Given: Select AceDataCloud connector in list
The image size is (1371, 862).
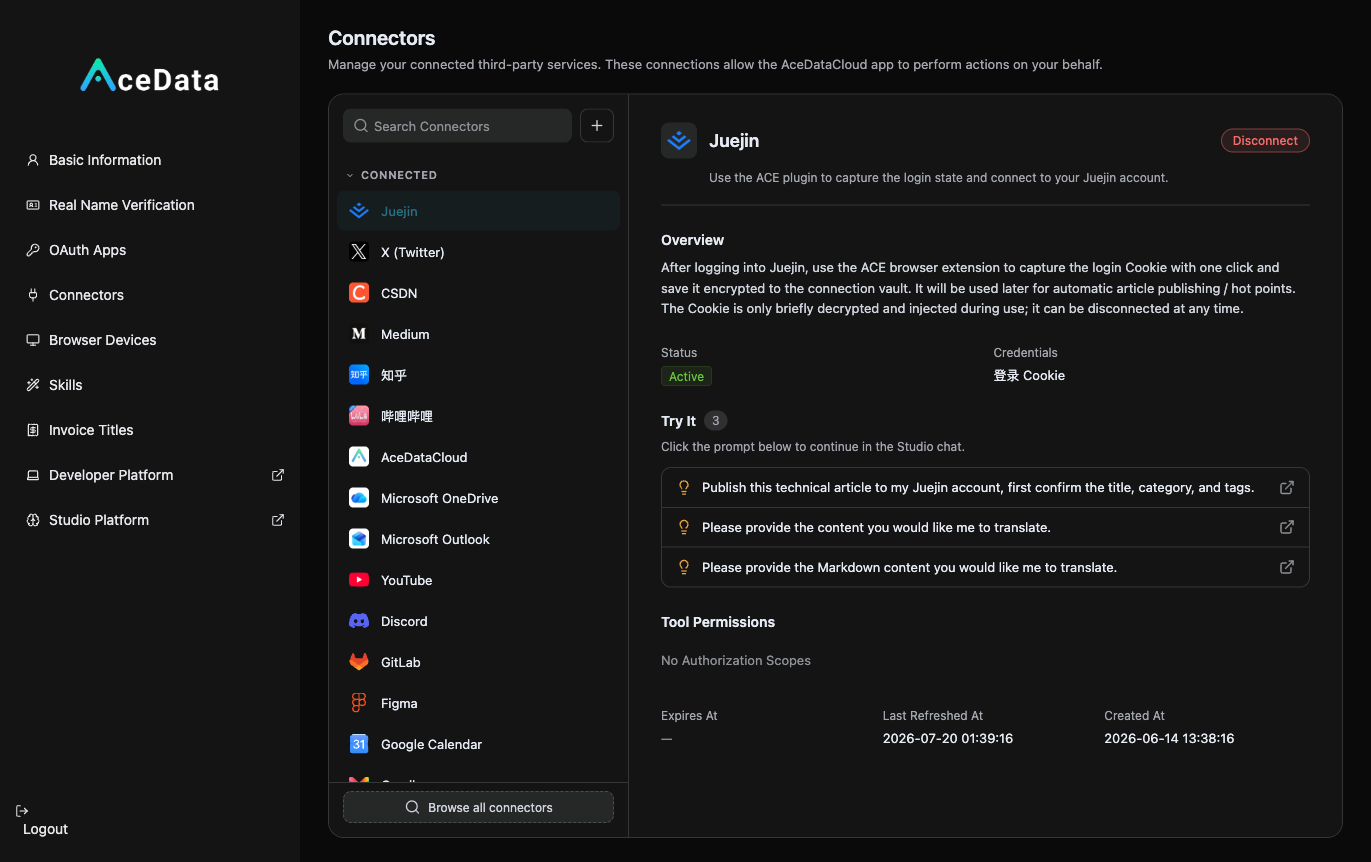Looking at the screenshot, I should [478, 457].
